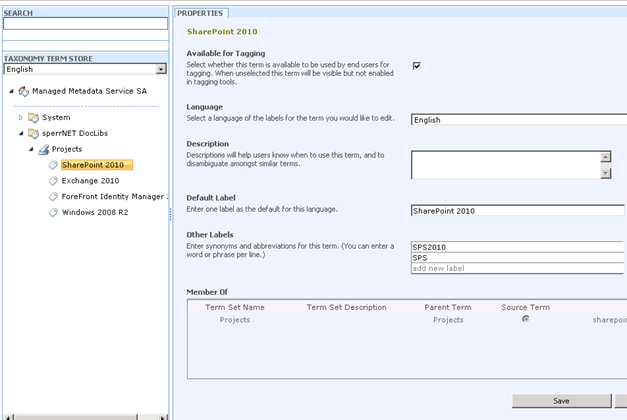
Task: Click Projects under Parent Term
Action: click(x=448, y=320)
